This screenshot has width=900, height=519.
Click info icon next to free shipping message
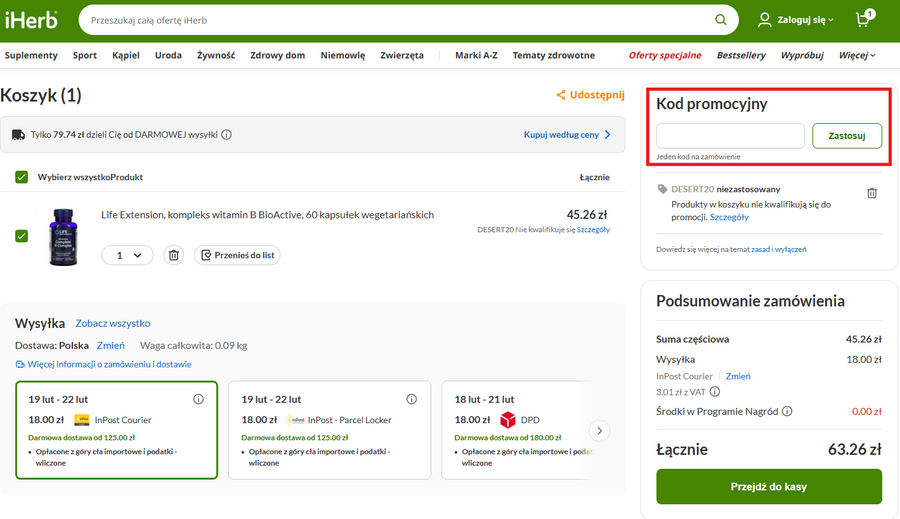(x=227, y=135)
